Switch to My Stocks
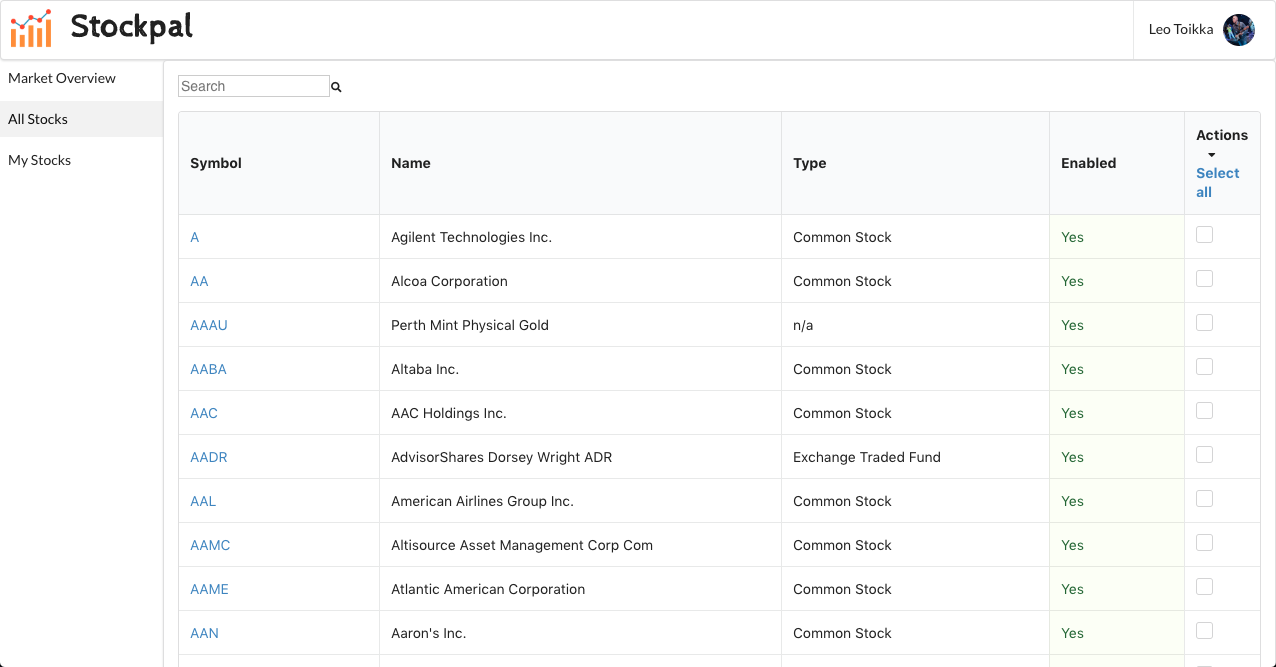Viewport: 1276px width, 667px height. (39, 160)
